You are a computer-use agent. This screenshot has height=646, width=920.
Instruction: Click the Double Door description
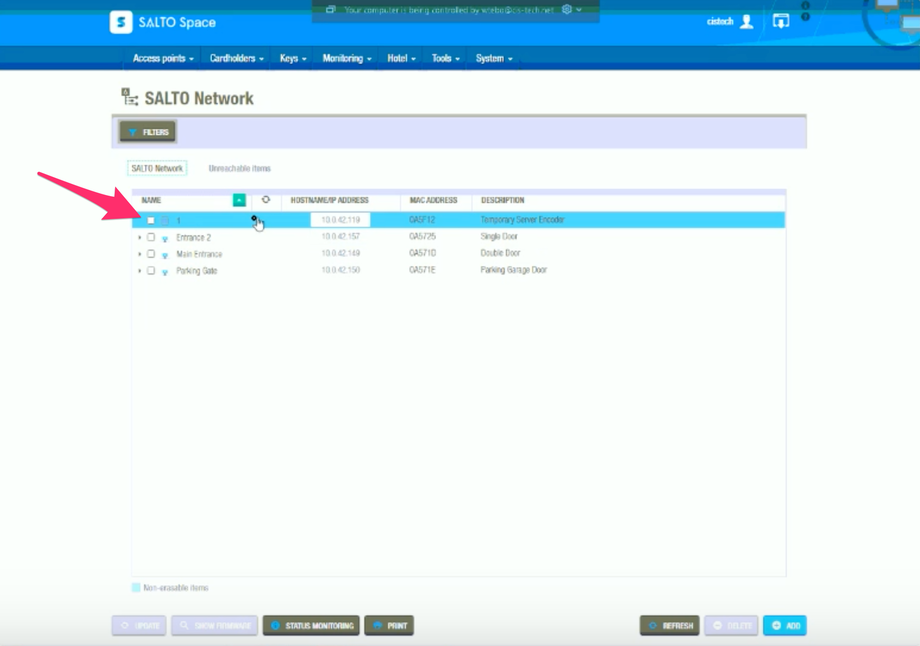(x=500, y=253)
